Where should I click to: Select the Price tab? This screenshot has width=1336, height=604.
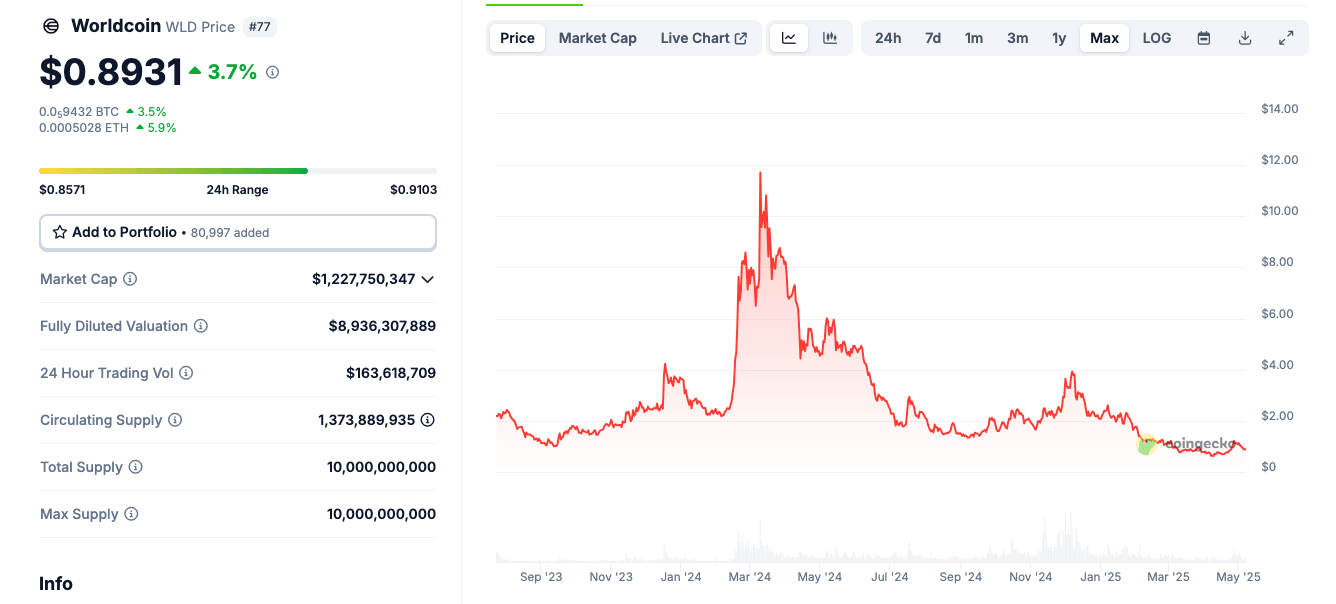516,37
